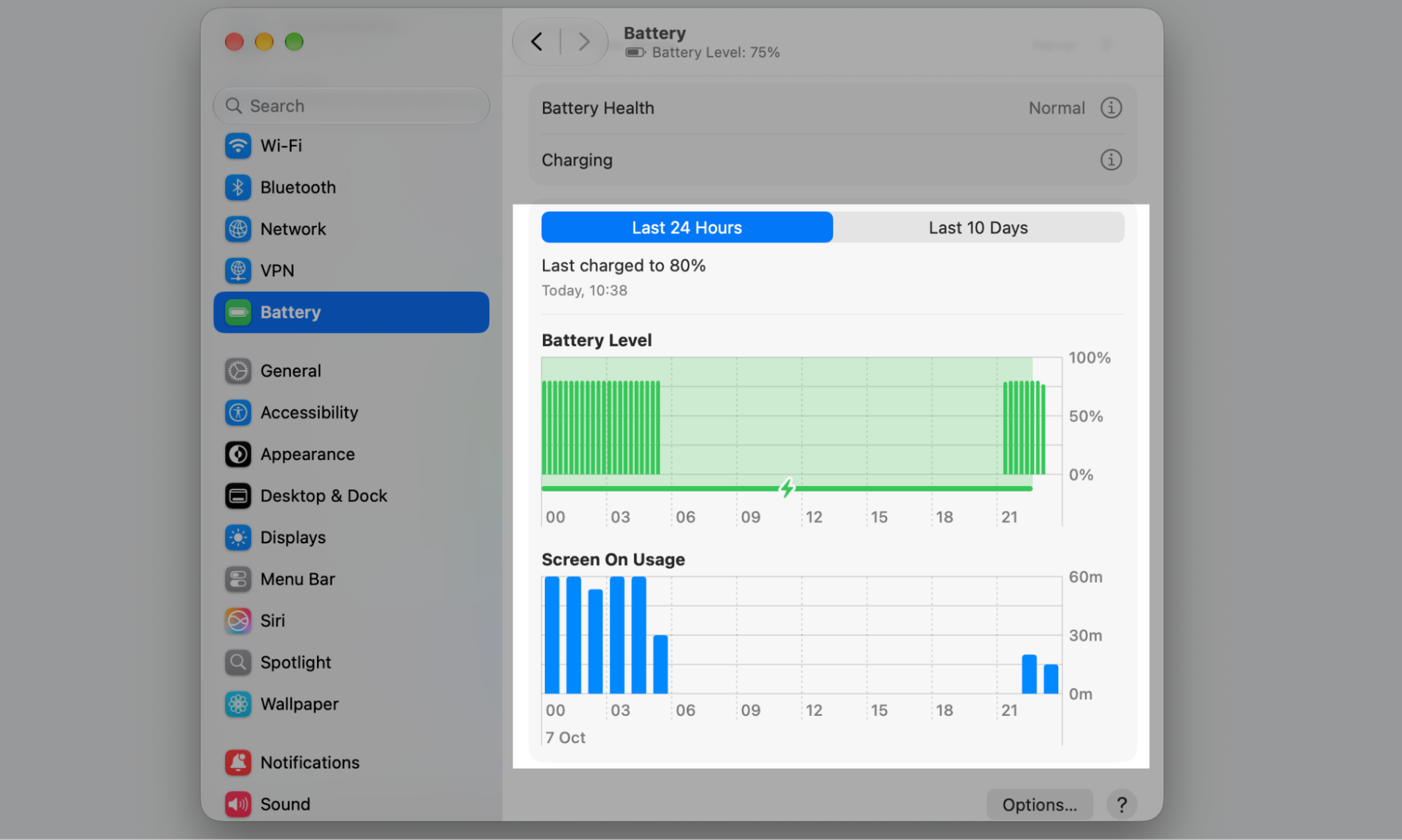Open help with question mark button
This screenshot has height=840, width=1402.
point(1121,805)
